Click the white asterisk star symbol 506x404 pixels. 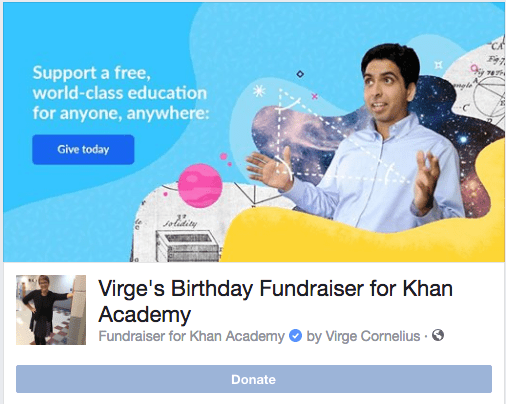(259, 91)
